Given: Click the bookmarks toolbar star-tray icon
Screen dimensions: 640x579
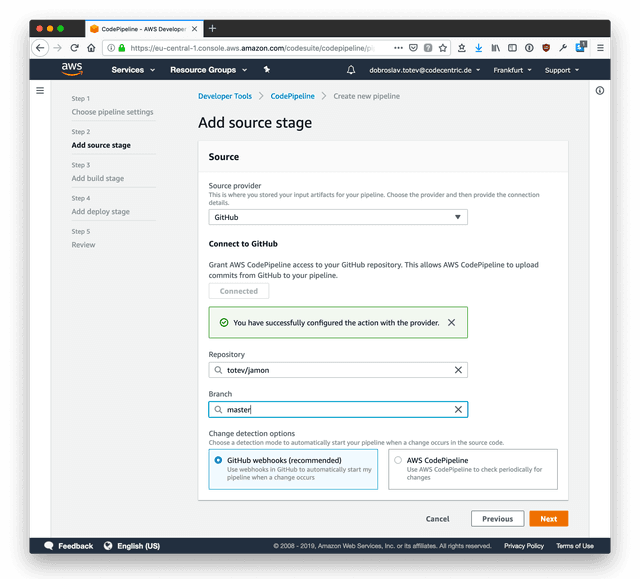Looking at the screenshot, I should 462,48.
